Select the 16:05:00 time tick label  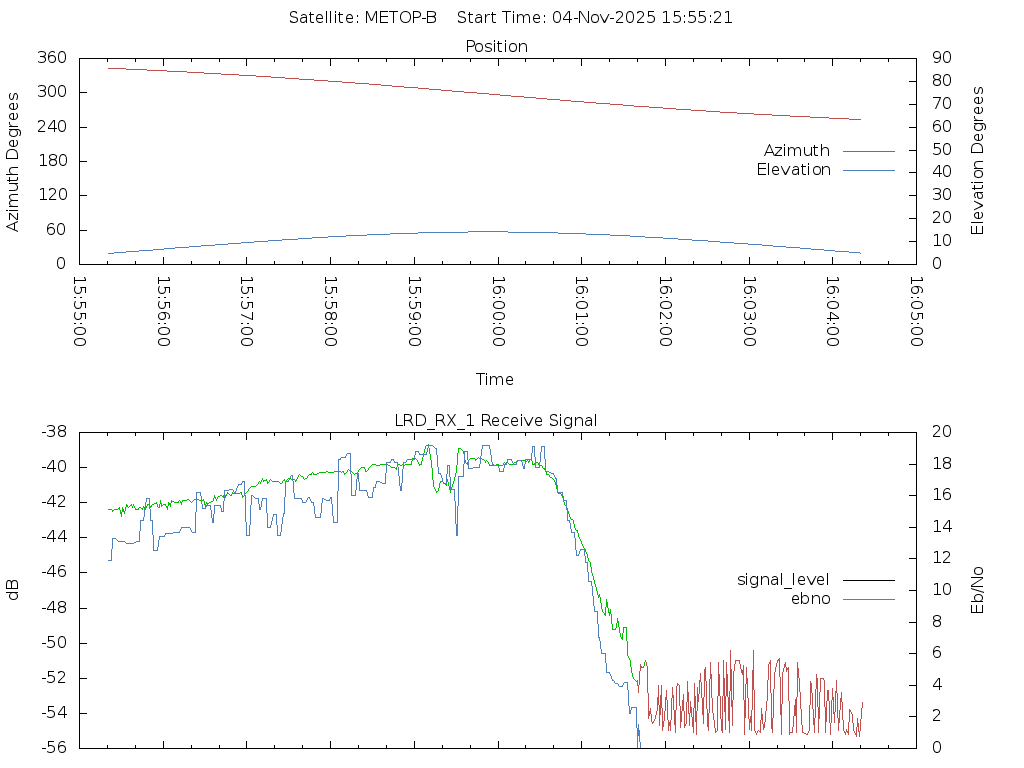(x=916, y=311)
